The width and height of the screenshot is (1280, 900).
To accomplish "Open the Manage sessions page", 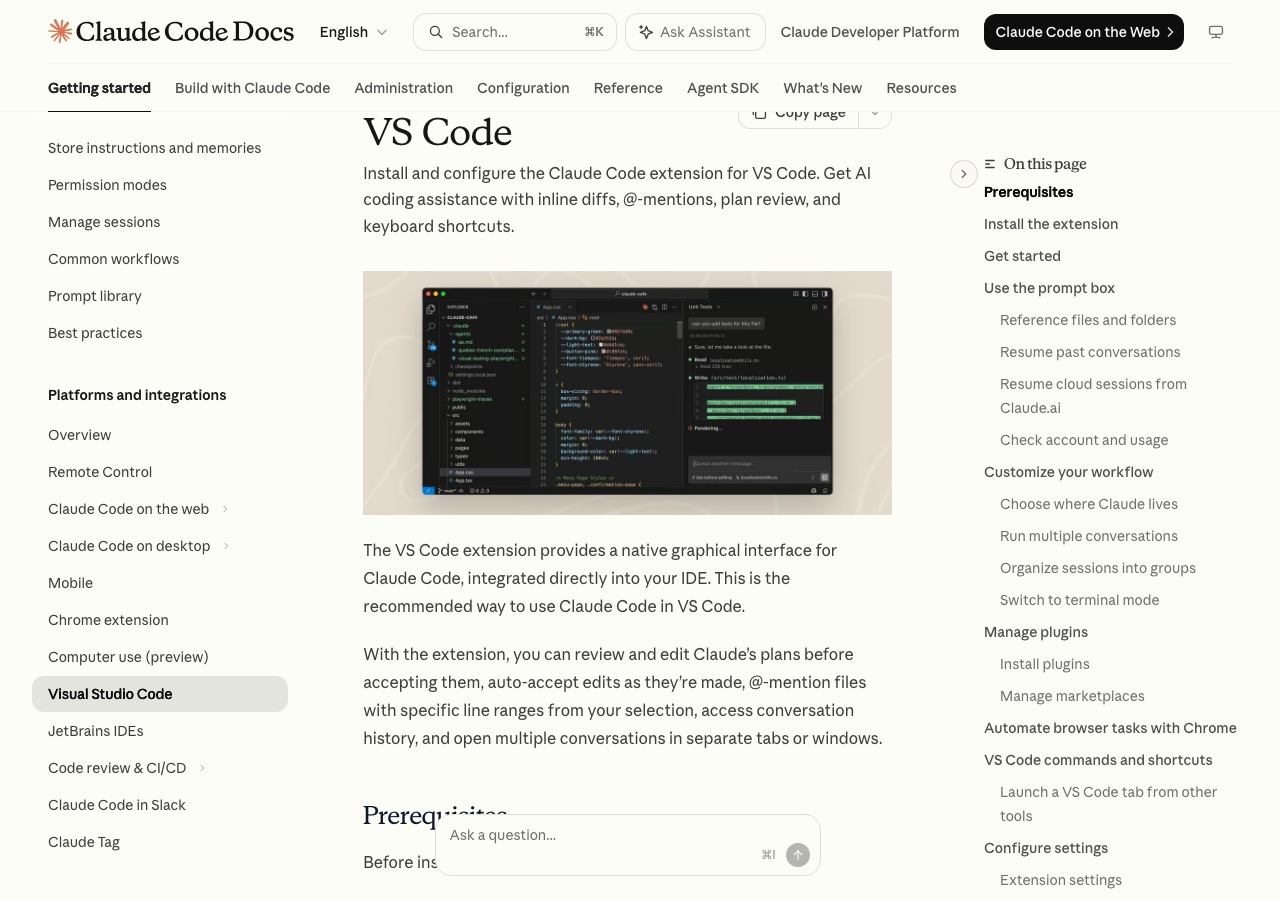I will click(x=104, y=222).
